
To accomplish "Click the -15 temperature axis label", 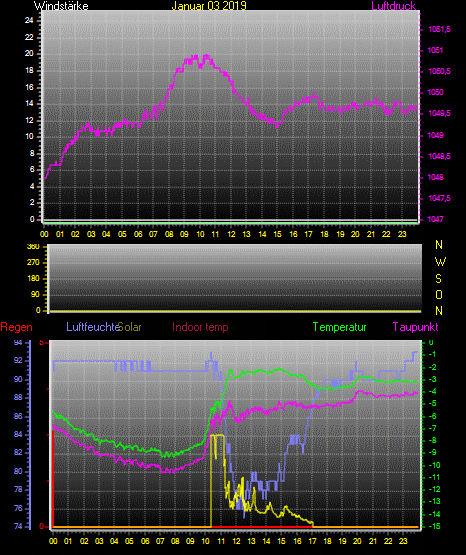I will click(x=432, y=527).
